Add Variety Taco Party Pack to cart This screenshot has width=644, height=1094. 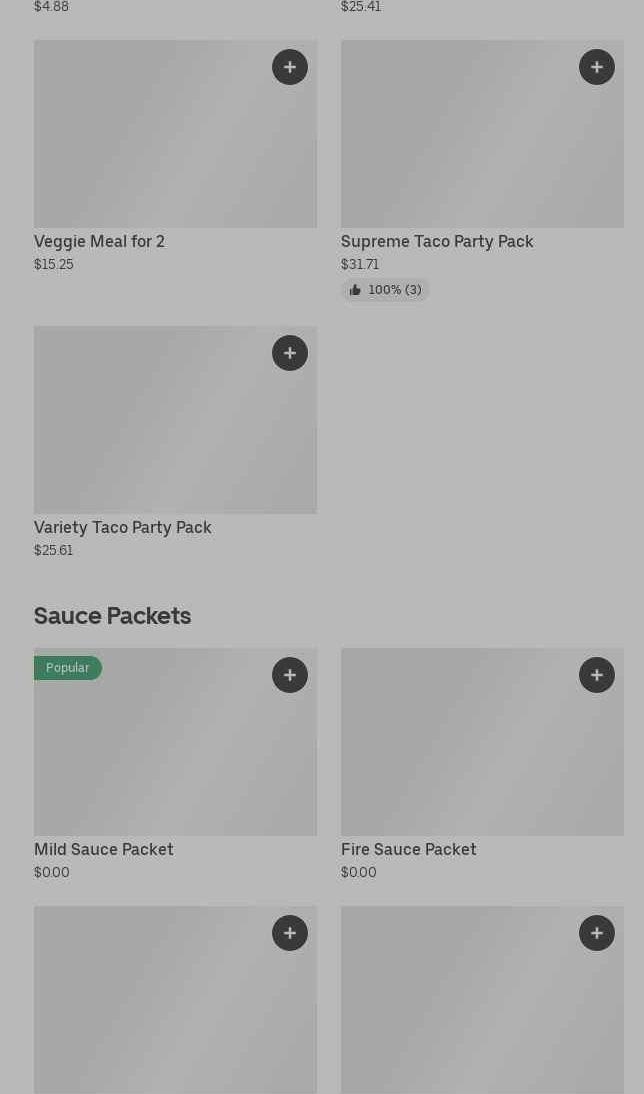[x=290, y=353]
